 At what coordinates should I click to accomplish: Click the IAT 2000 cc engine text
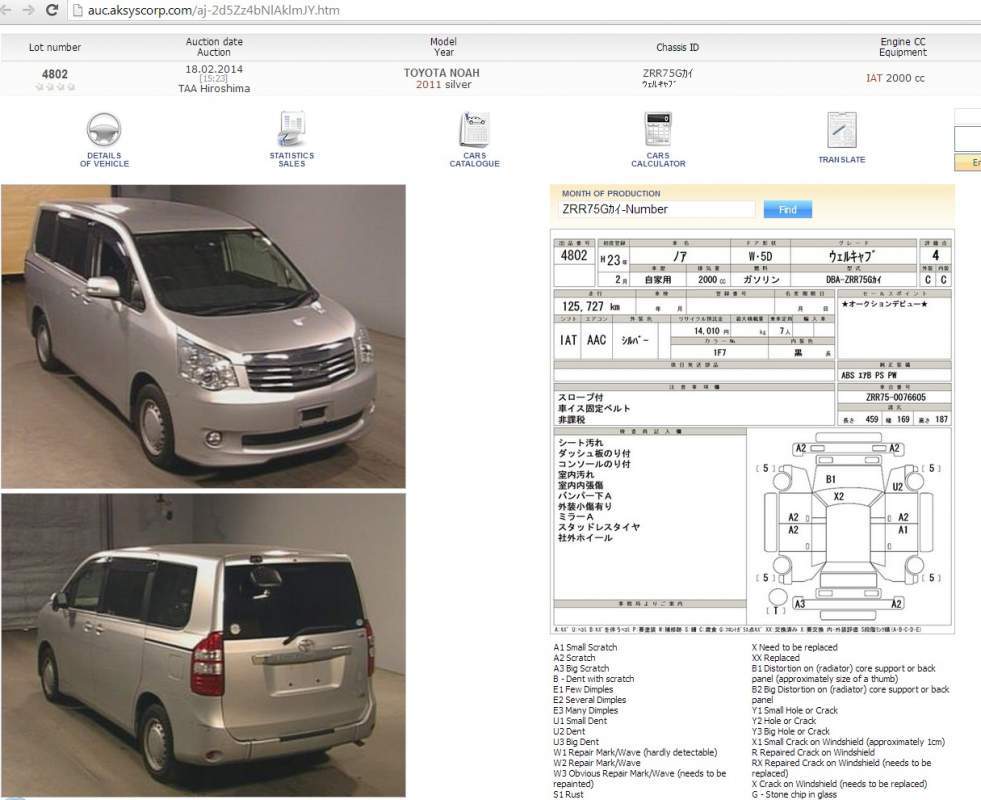(895, 78)
